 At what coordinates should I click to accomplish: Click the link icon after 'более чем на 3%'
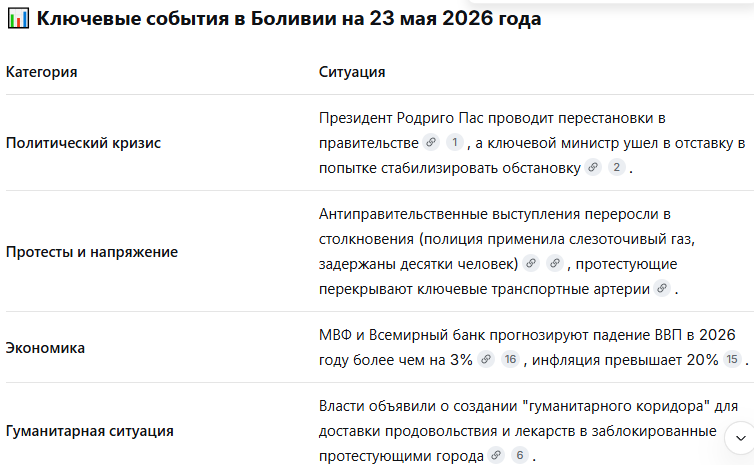(x=486, y=359)
